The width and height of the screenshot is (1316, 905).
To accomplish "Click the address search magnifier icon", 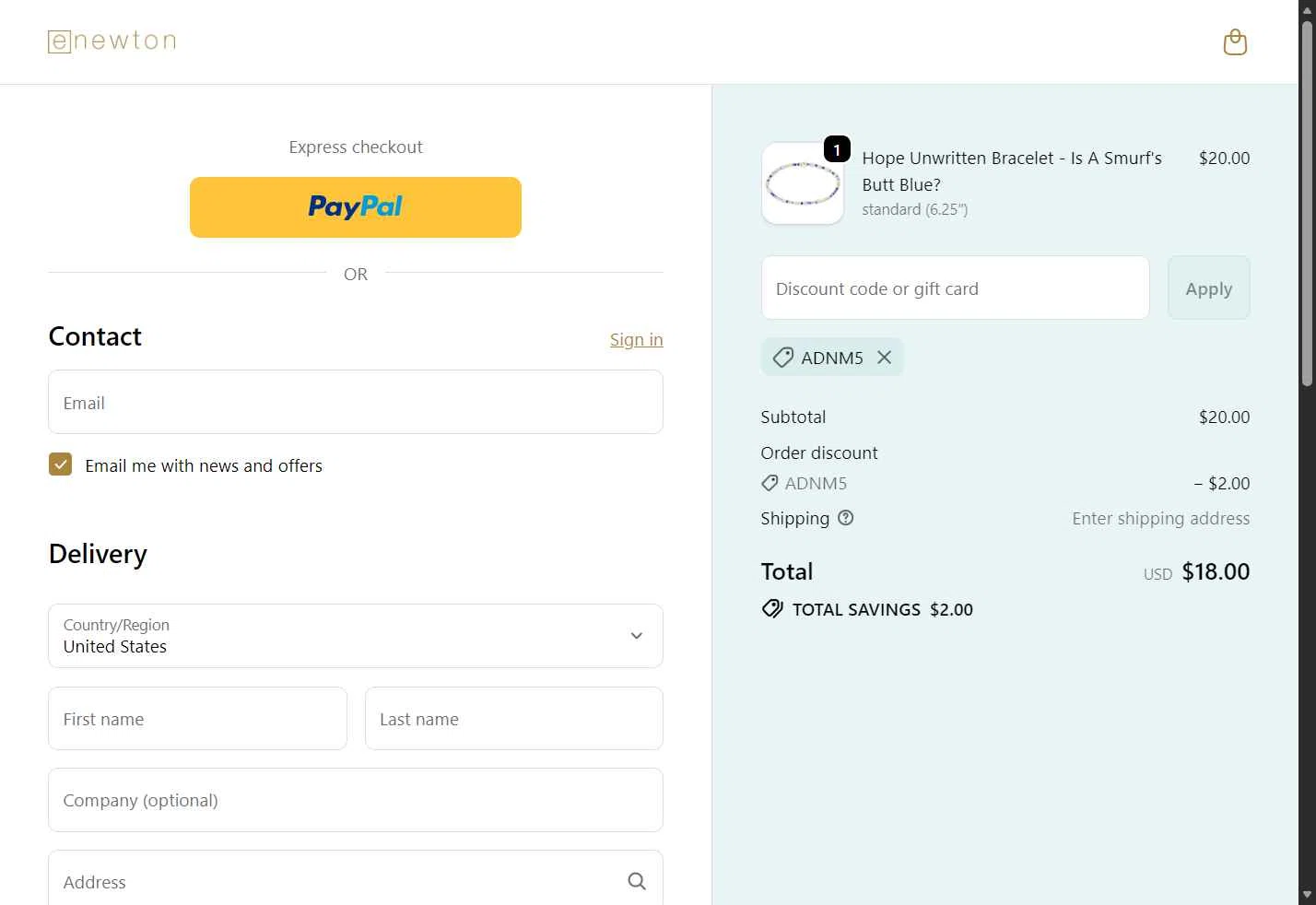I will [x=636, y=882].
